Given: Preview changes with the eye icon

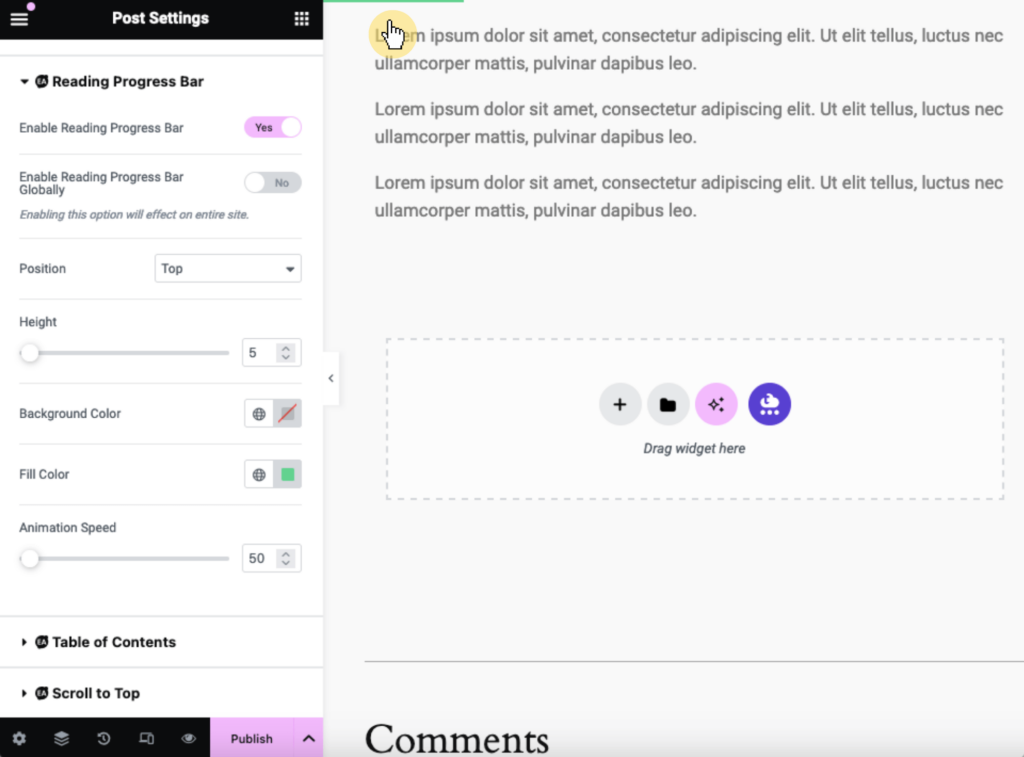Looking at the screenshot, I should pyautogui.click(x=189, y=739).
